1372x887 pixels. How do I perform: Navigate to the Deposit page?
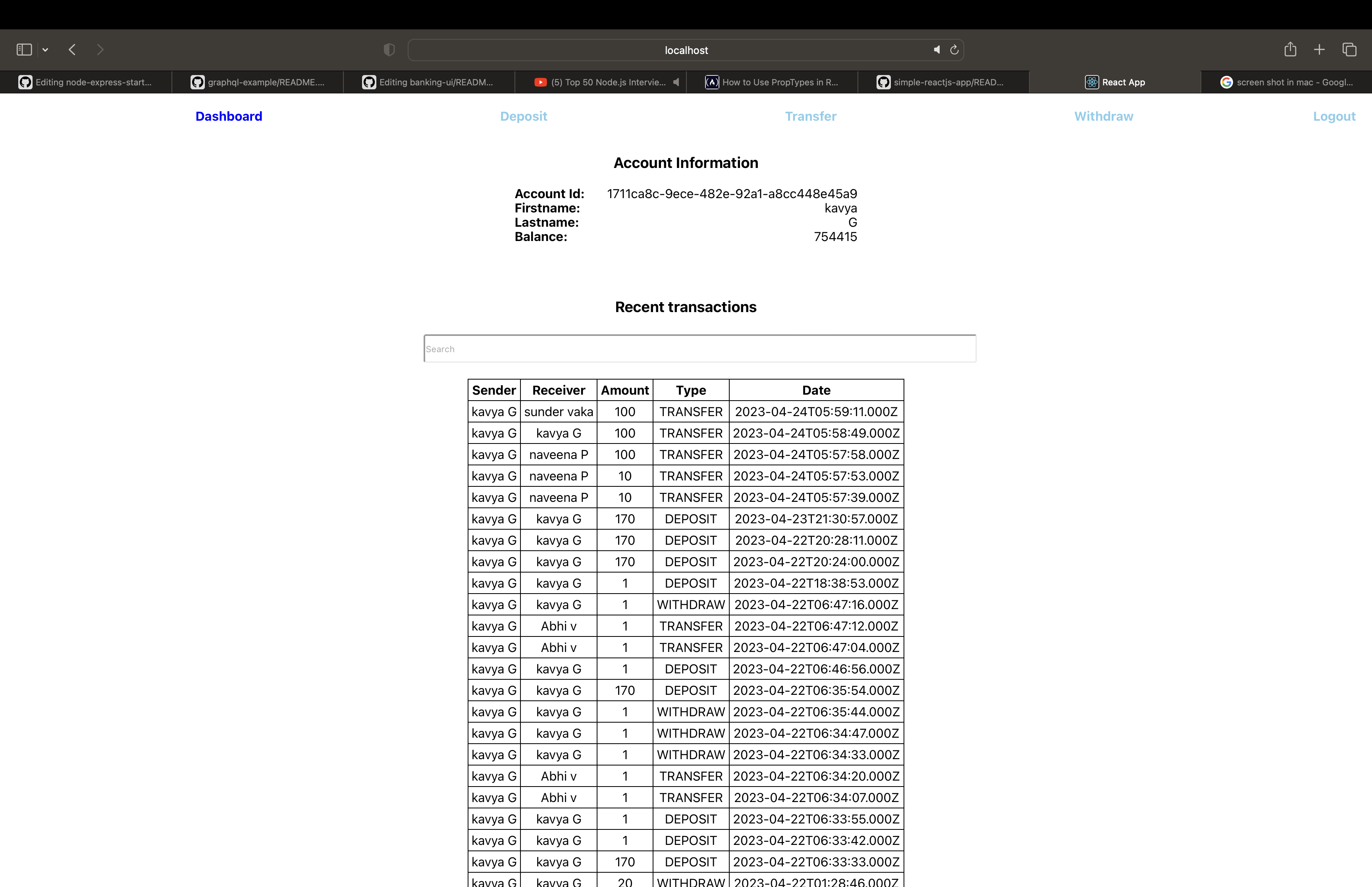pos(523,116)
